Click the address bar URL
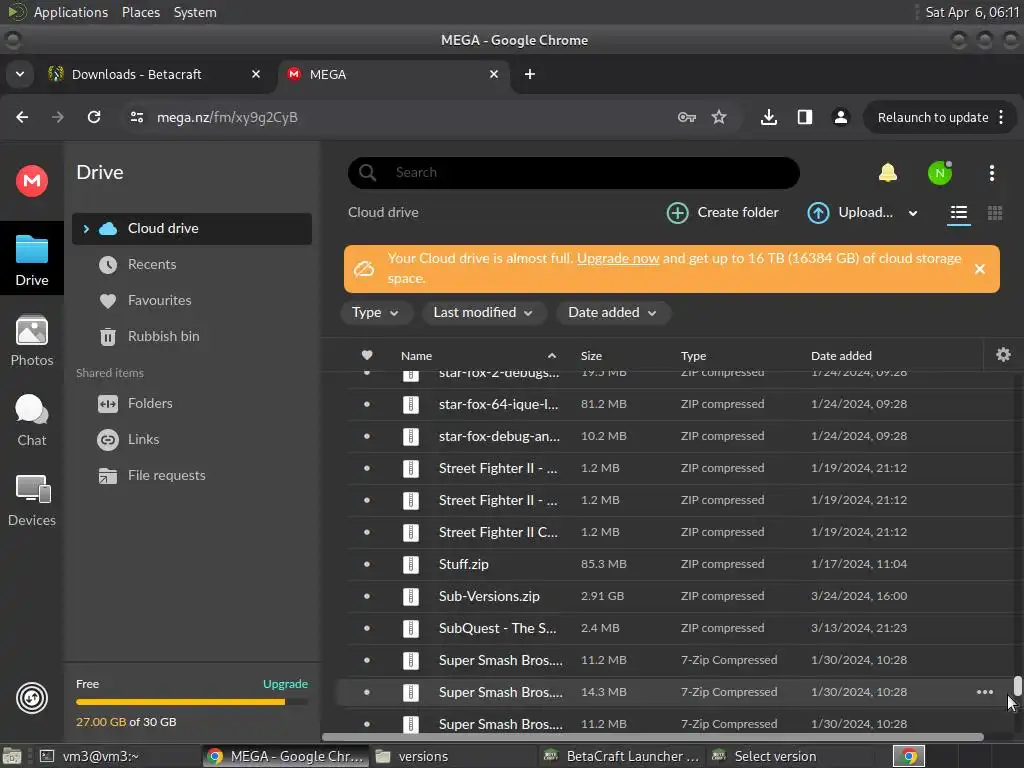The height and width of the screenshot is (768, 1024). pyautogui.click(x=227, y=118)
